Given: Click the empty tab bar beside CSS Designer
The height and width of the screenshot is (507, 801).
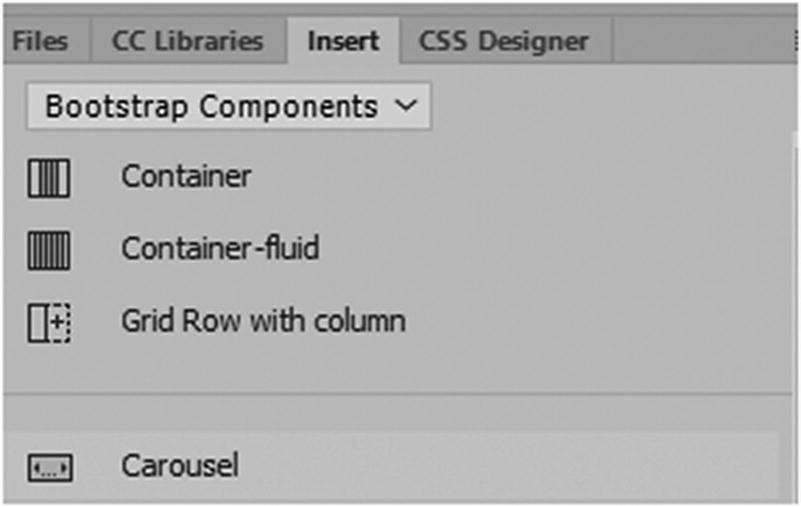Looking at the screenshot, I should tap(700, 41).
